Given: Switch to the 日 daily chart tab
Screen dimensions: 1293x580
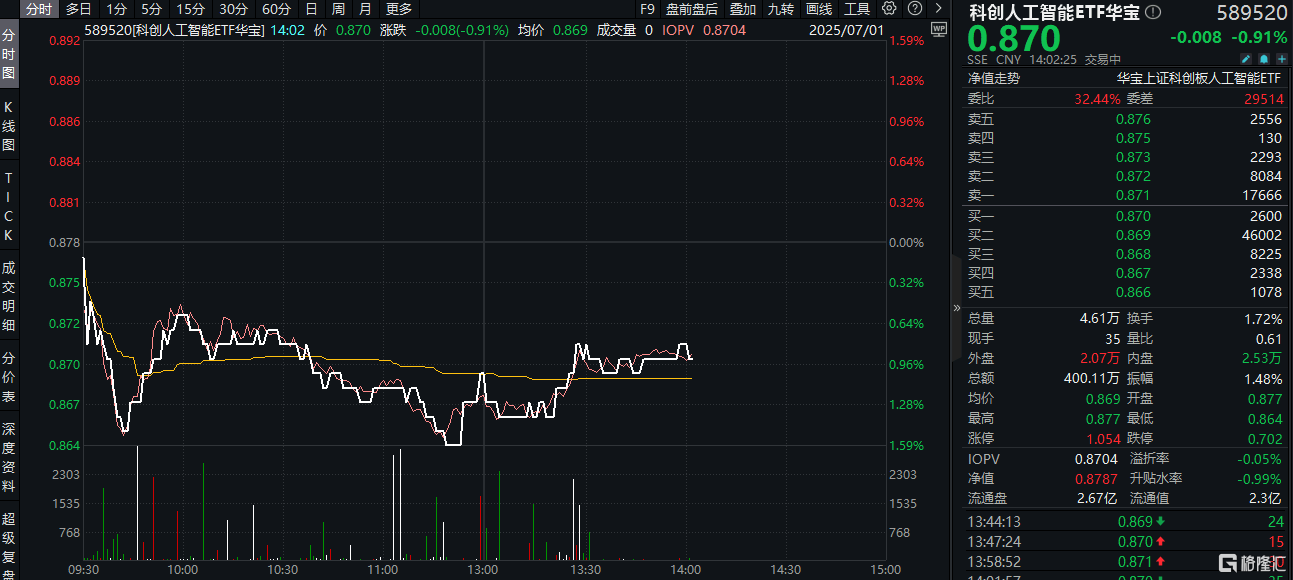Looking at the screenshot, I should point(311,9).
